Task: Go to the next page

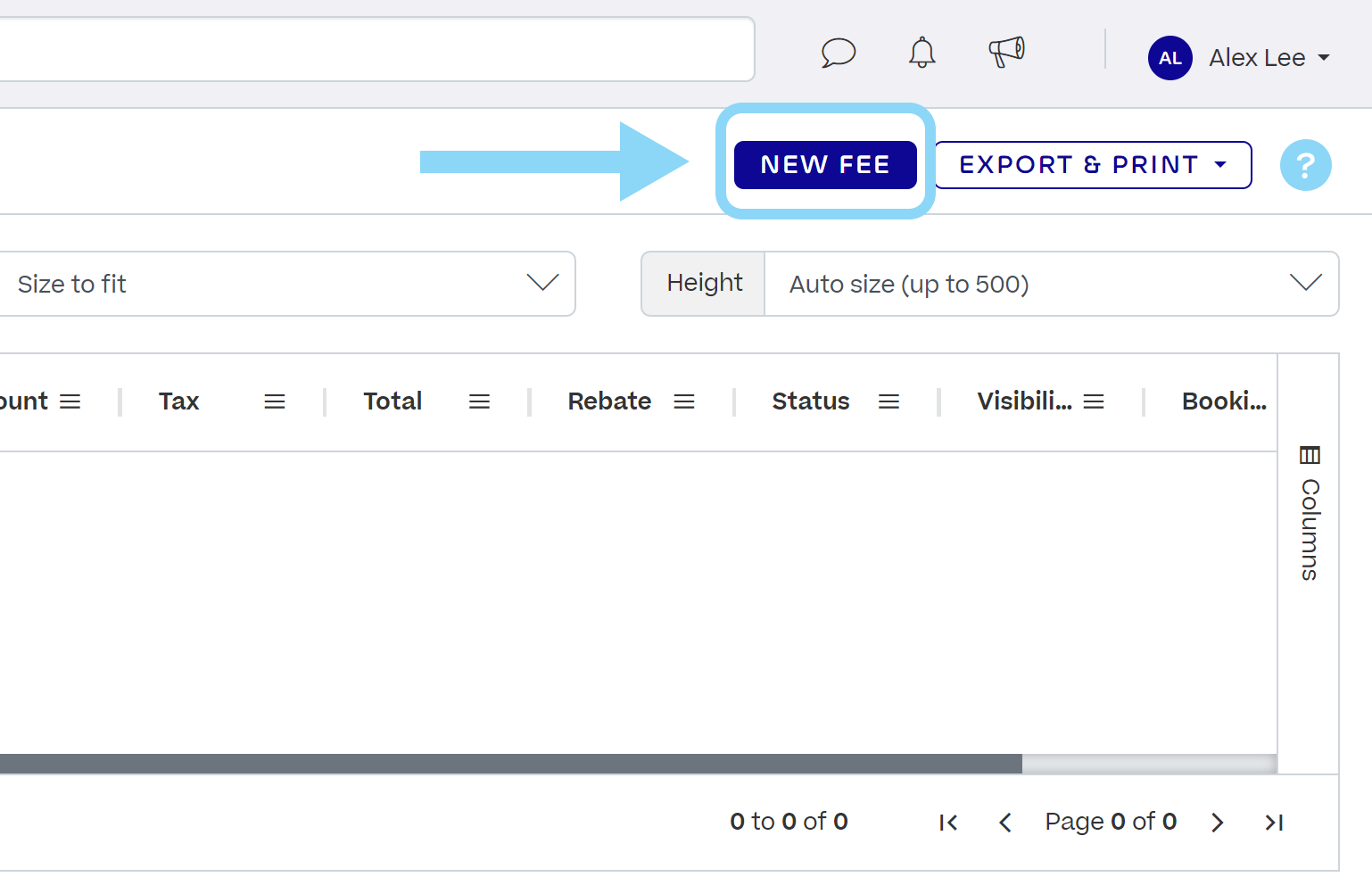Action: pyautogui.click(x=1217, y=823)
